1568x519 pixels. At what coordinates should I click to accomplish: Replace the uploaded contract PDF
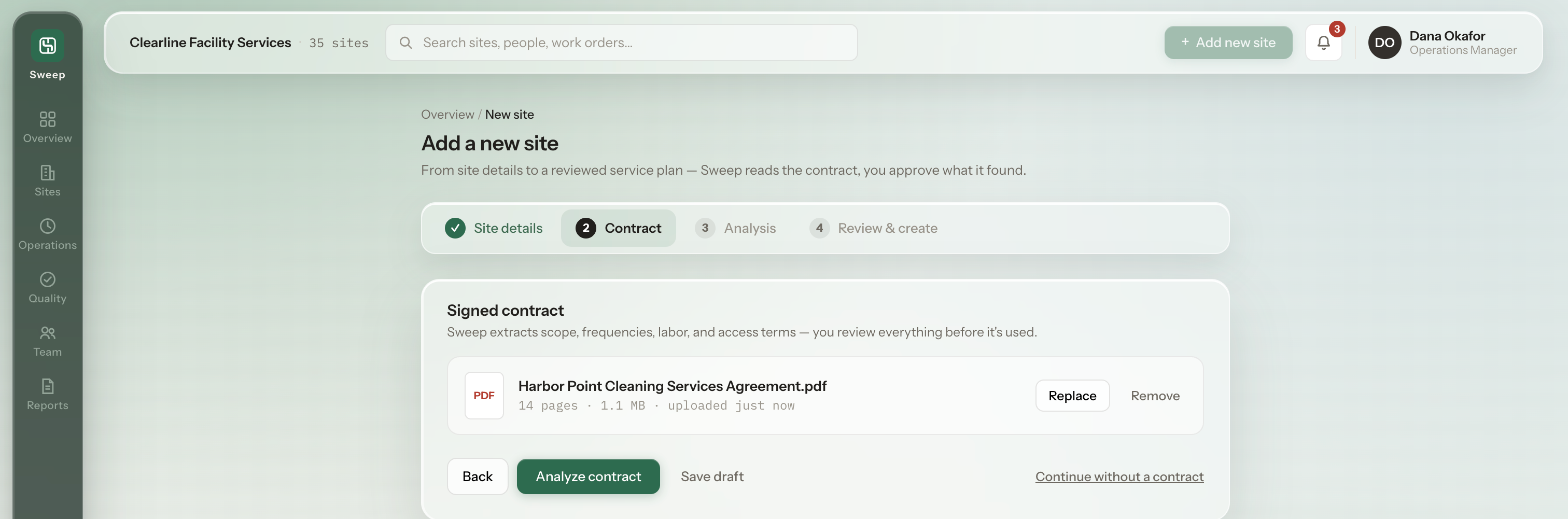point(1072,396)
